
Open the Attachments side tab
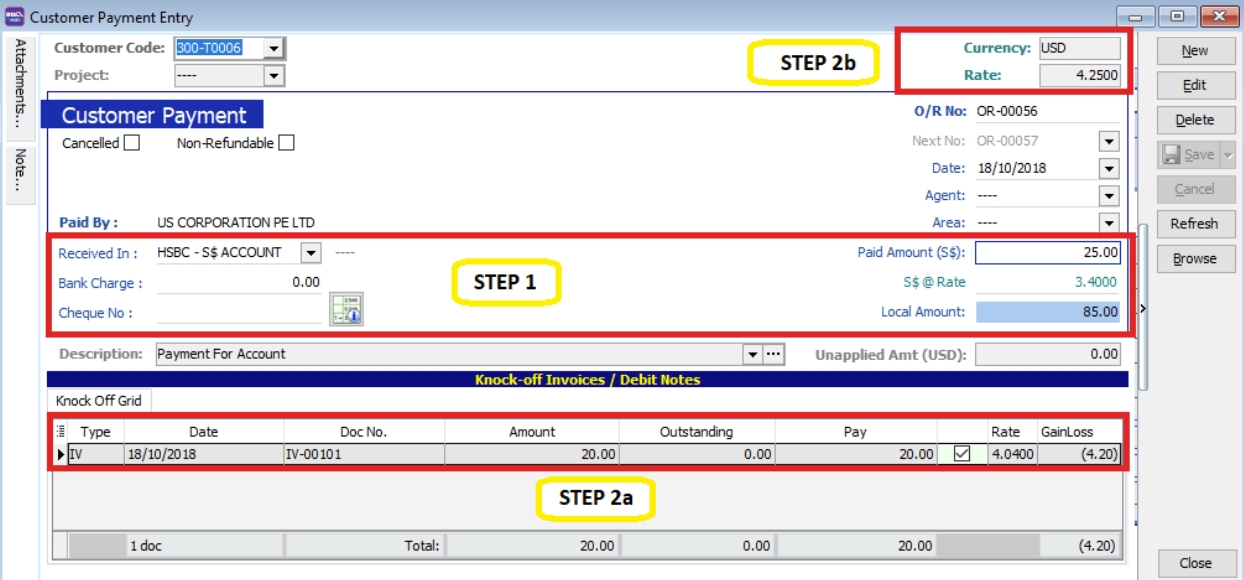click(x=20, y=83)
